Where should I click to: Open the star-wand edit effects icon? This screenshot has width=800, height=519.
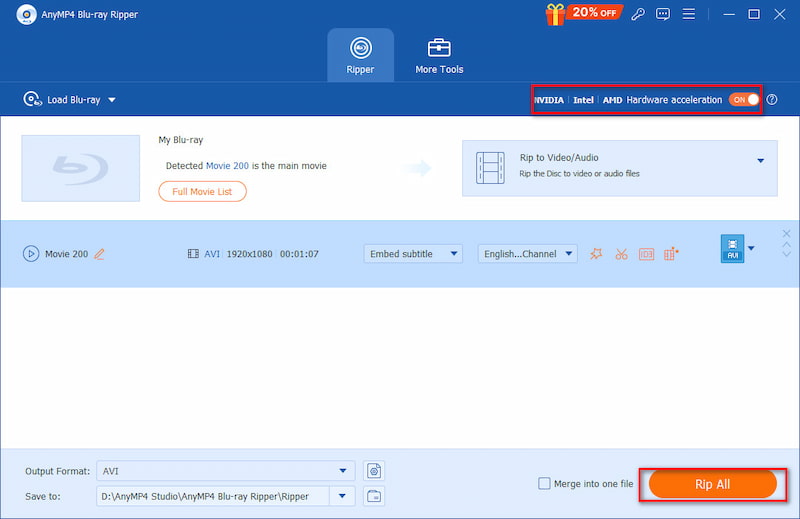click(596, 254)
